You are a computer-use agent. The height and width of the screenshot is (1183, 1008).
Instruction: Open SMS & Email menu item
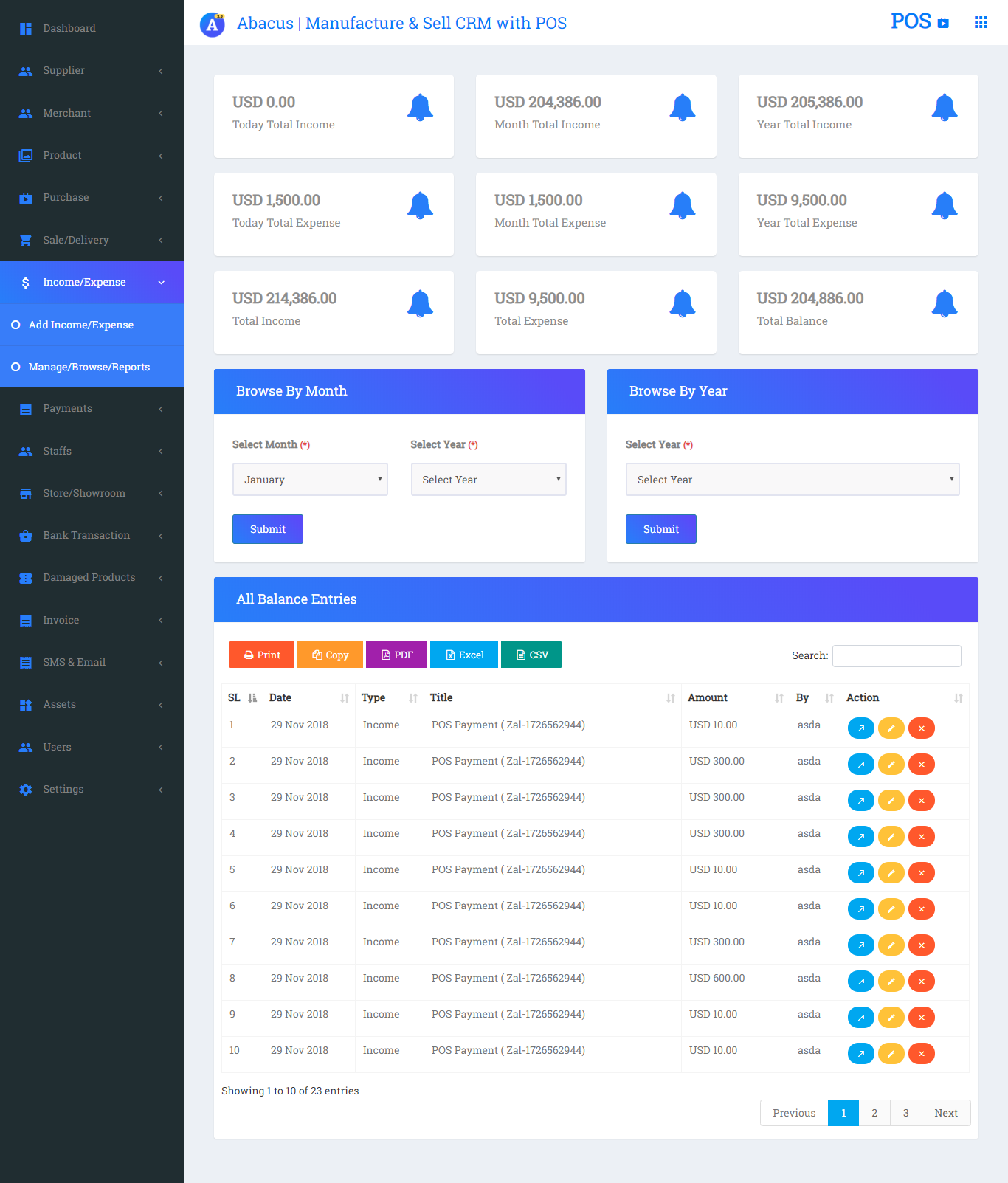tap(92, 663)
